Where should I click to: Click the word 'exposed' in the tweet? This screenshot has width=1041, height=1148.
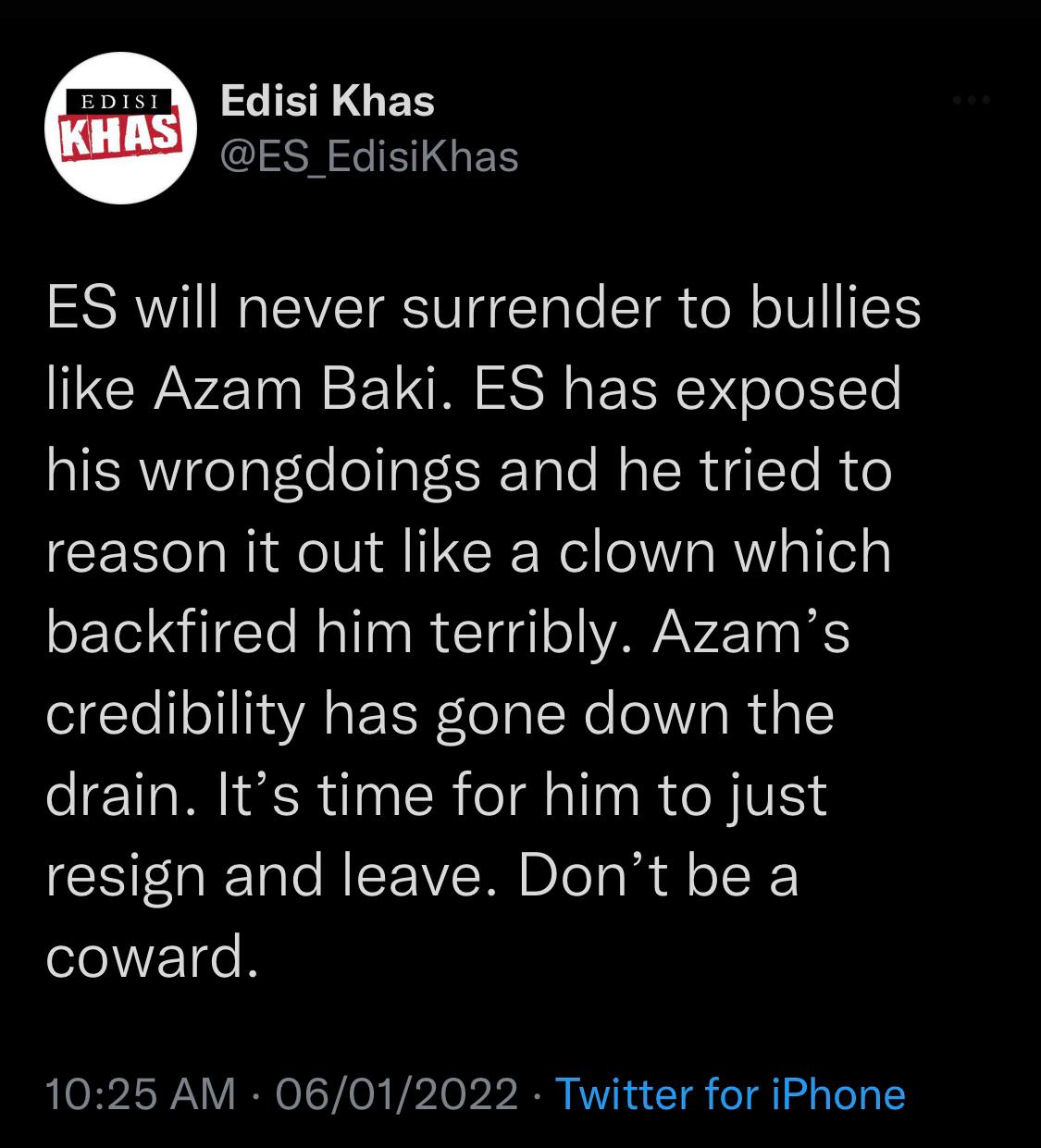(x=787, y=389)
